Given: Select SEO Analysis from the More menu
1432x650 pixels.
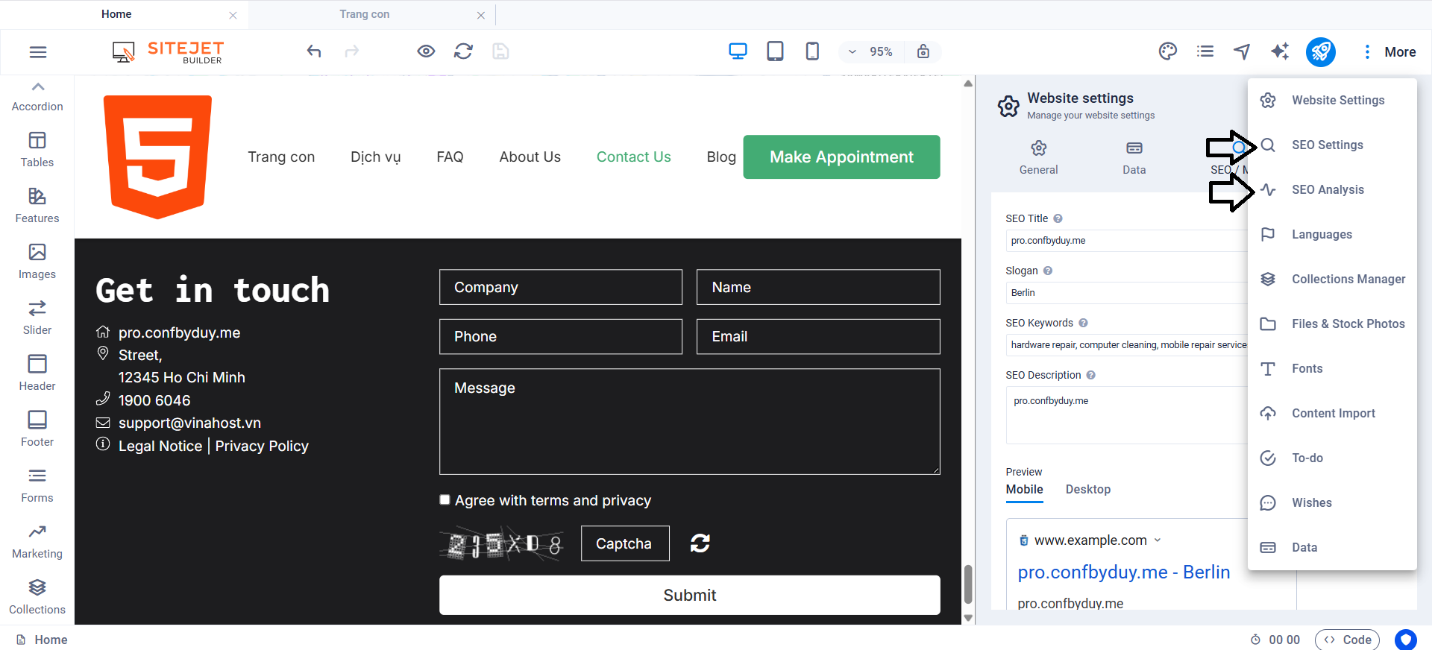Looking at the screenshot, I should tap(1327, 190).
